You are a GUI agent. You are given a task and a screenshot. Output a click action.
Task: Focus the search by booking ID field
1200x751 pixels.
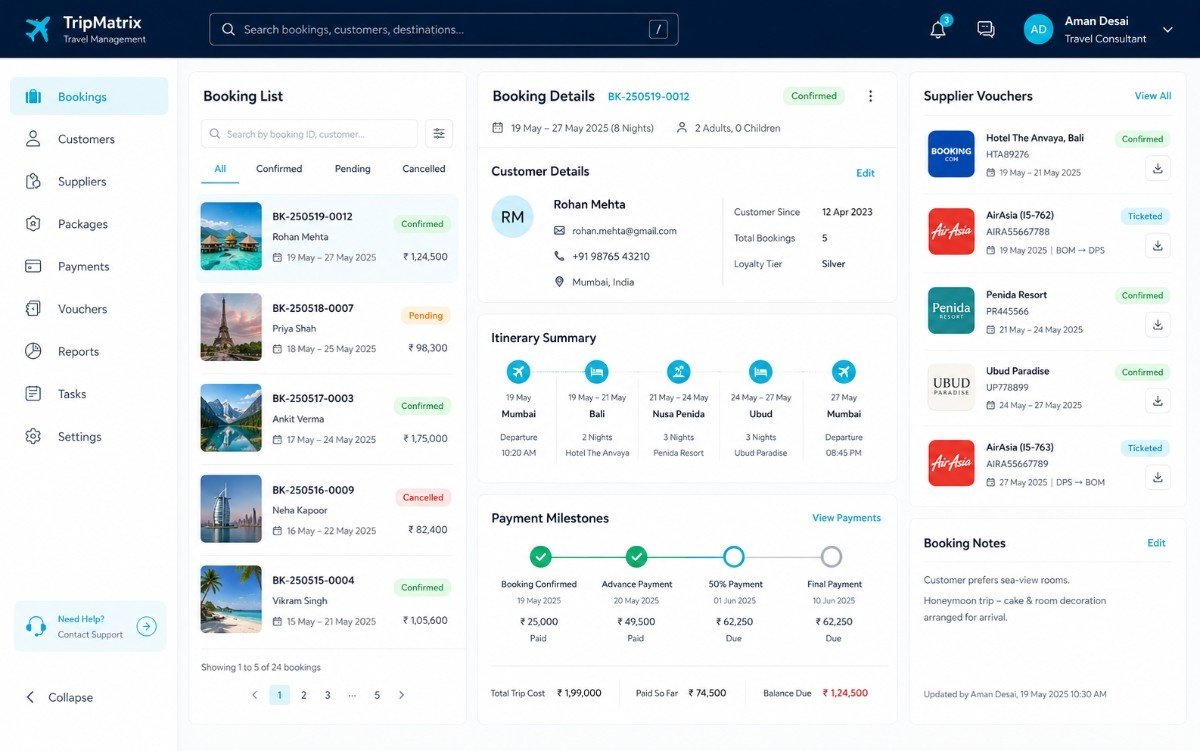click(309, 134)
